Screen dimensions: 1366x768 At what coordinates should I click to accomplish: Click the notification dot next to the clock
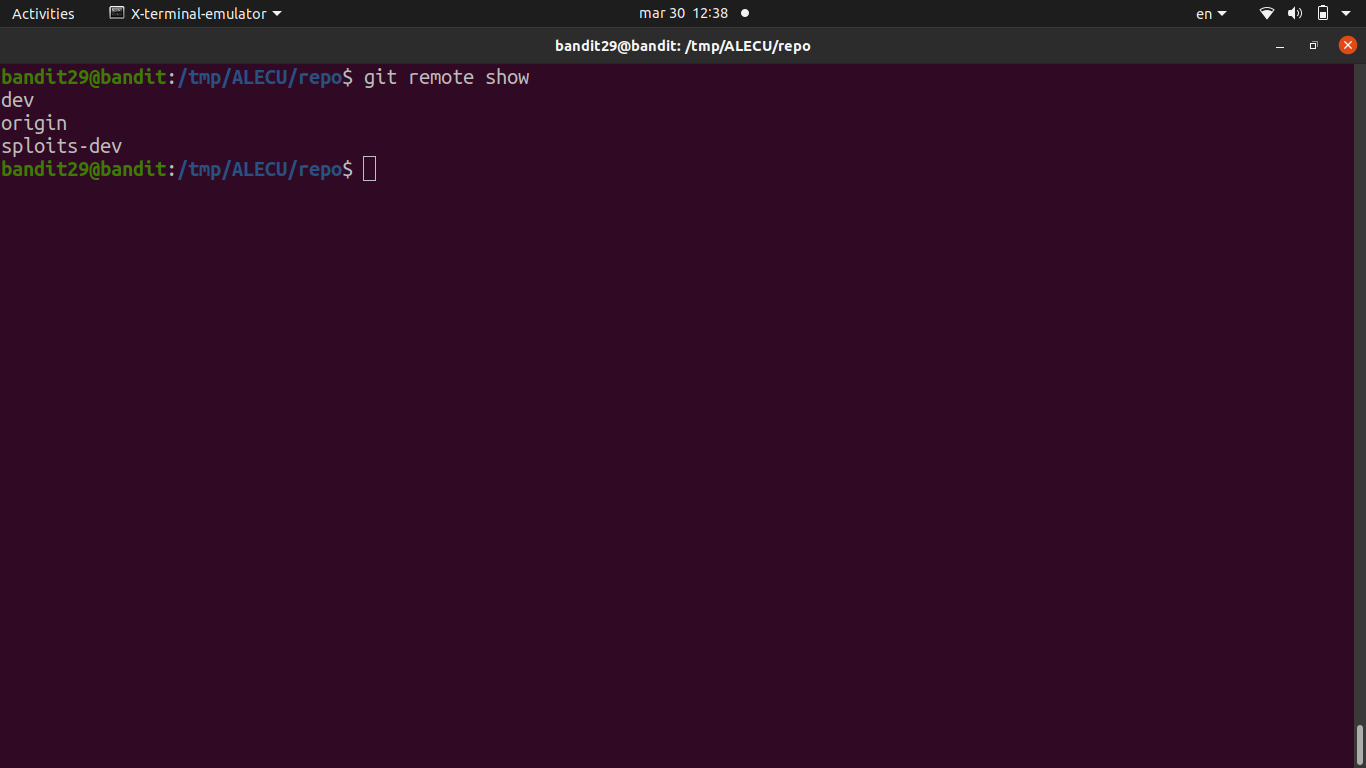[745, 14]
